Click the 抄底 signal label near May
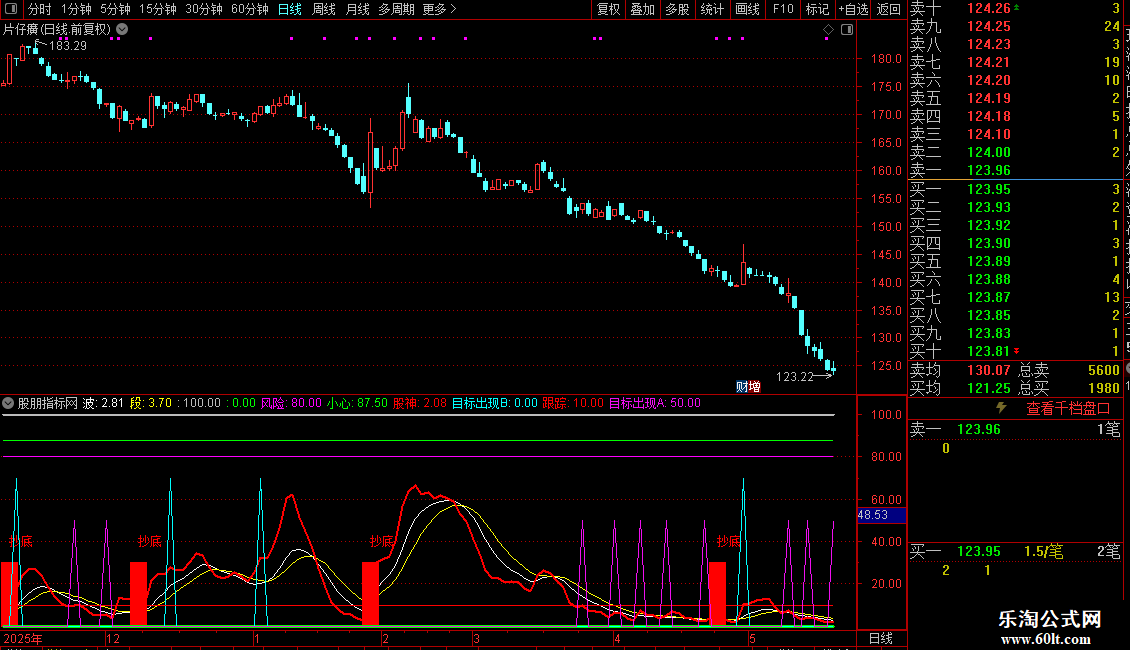 729,541
